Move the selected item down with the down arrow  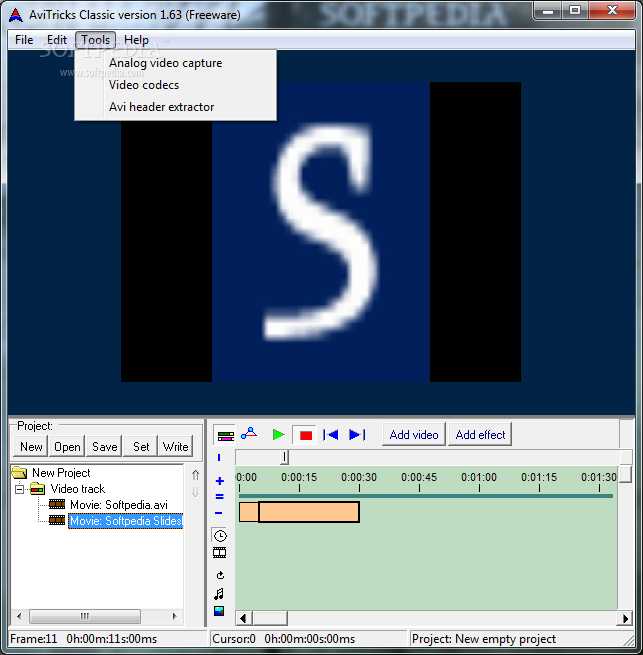click(x=195, y=492)
